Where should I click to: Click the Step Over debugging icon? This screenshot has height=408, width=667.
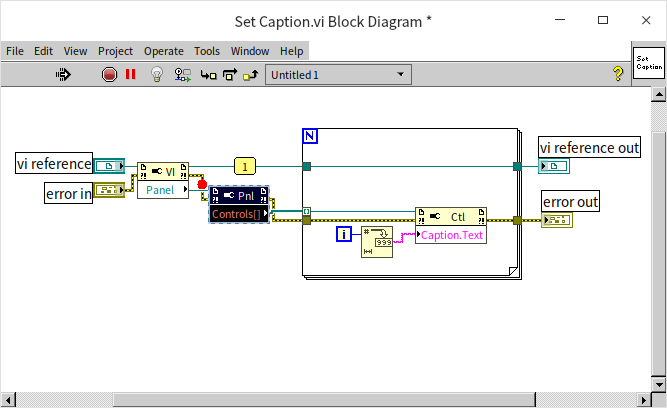tap(229, 74)
